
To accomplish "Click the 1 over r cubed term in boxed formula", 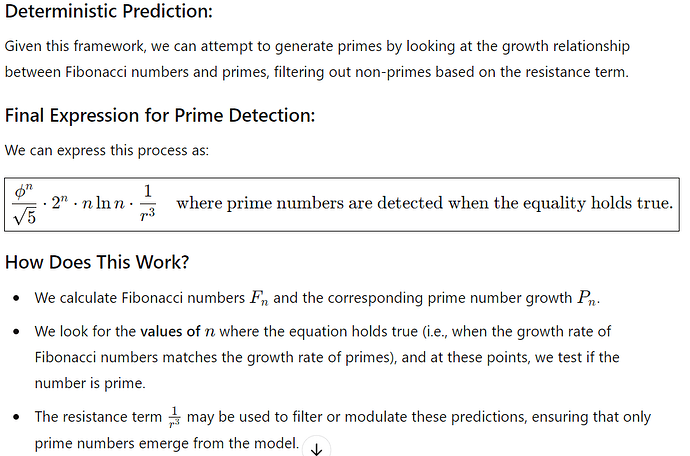I will click(148, 203).
